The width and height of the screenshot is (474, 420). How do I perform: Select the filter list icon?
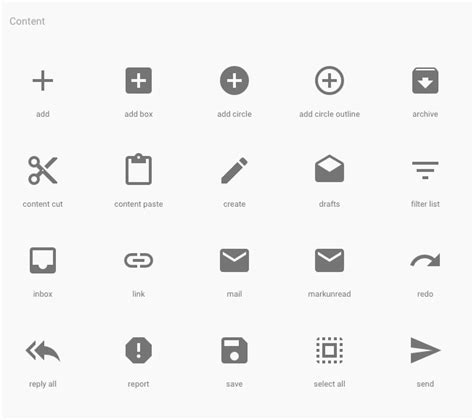coord(425,170)
